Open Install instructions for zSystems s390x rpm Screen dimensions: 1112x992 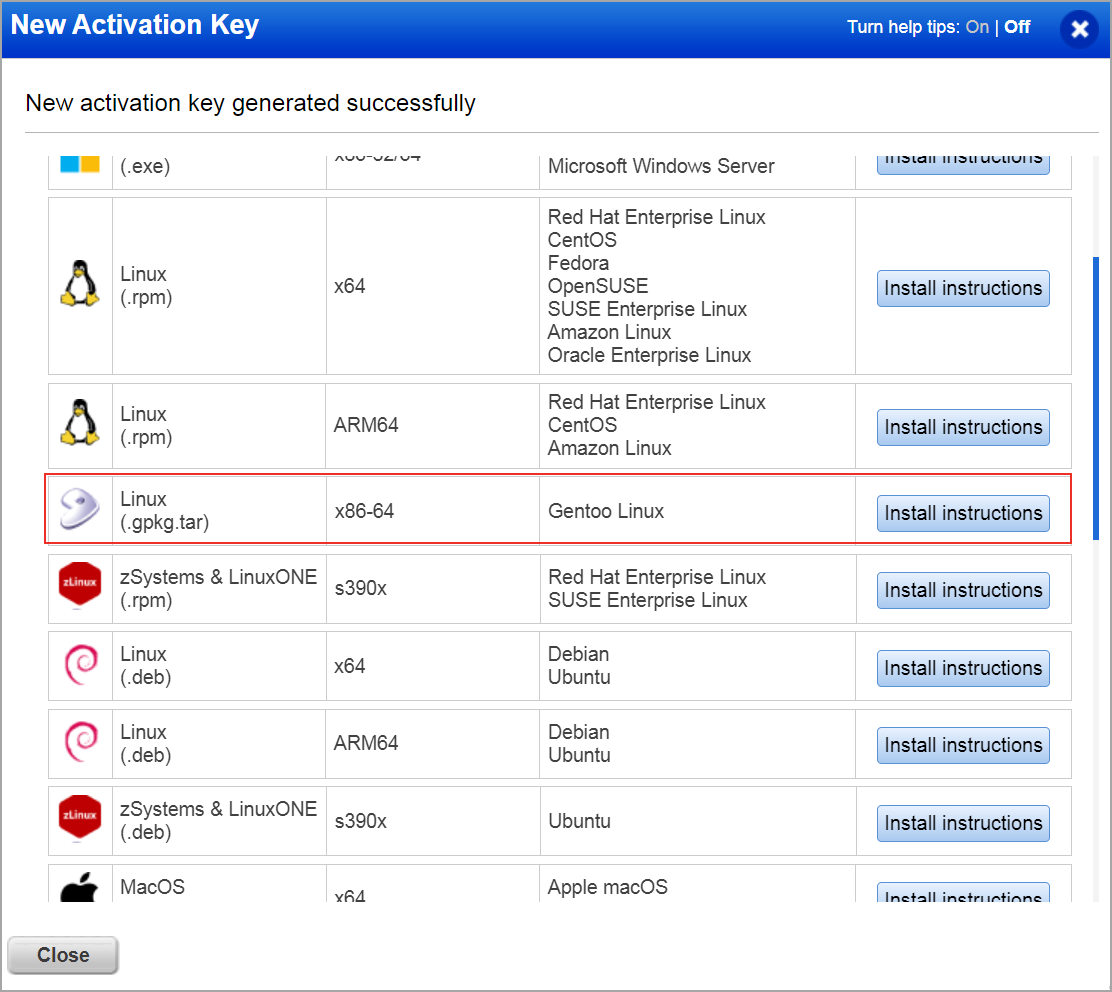pos(963,590)
